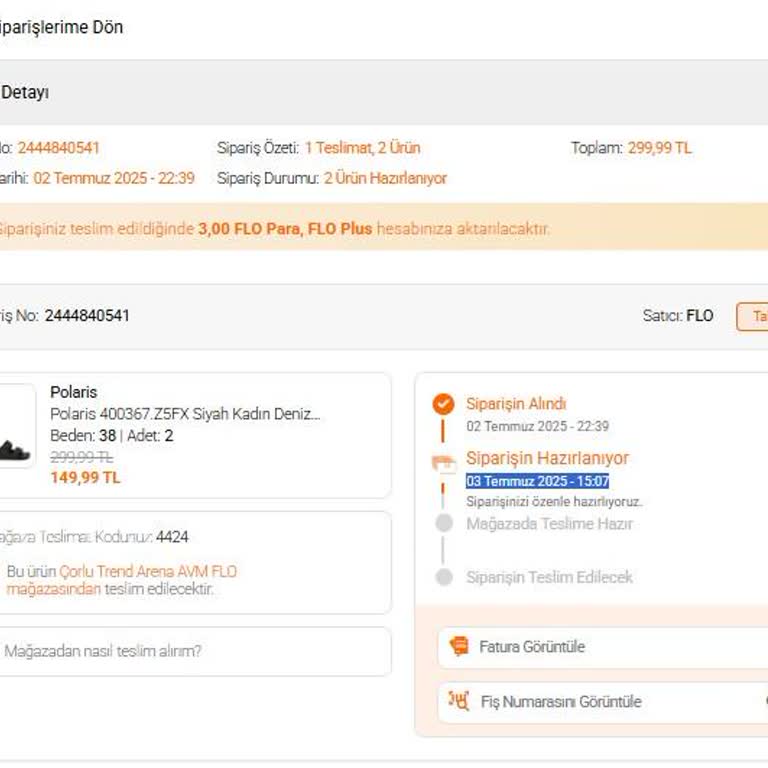
Task: Click the orange checkmark icon for Siparişin Alındı
Action: tap(443, 404)
